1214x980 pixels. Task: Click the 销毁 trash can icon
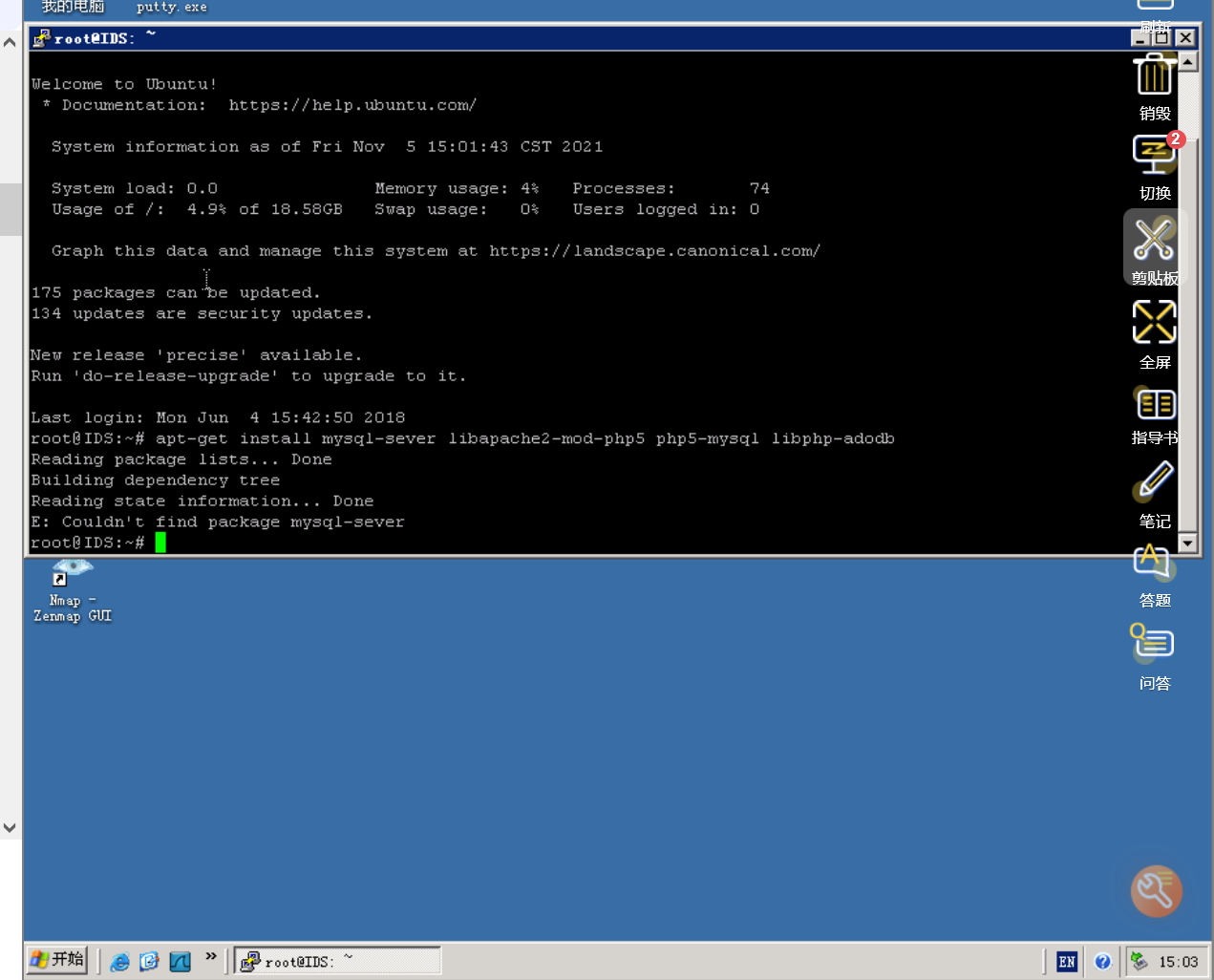point(1154,76)
